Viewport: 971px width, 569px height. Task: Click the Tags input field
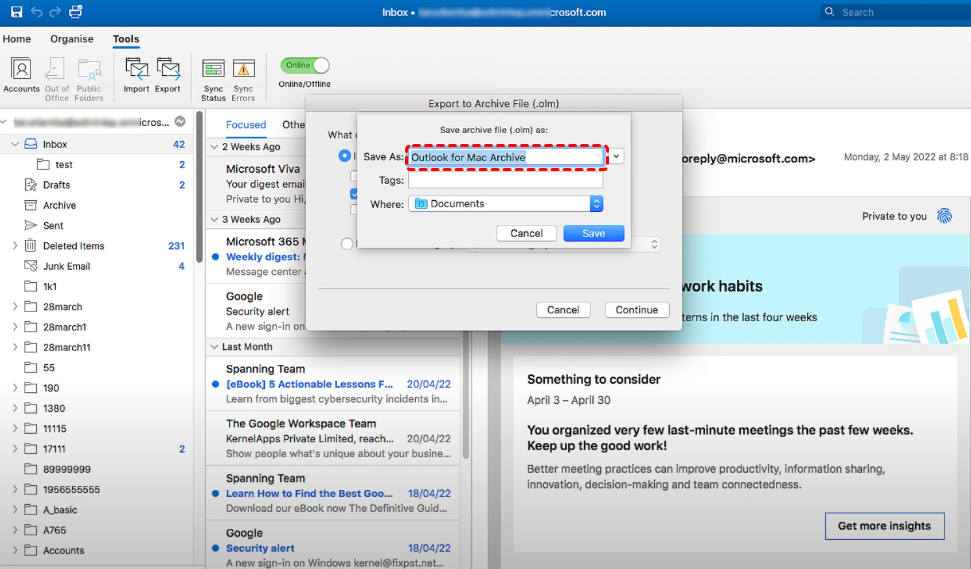coord(505,180)
